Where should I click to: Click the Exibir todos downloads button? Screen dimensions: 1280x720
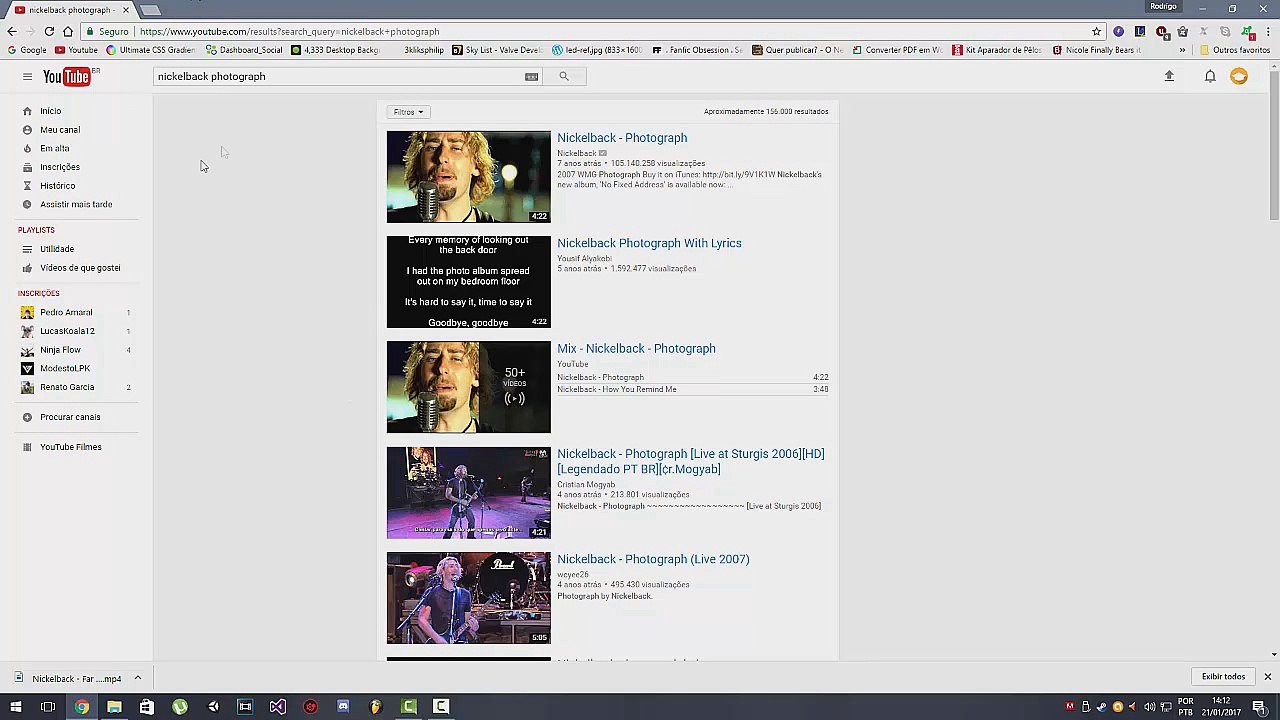click(1223, 677)
